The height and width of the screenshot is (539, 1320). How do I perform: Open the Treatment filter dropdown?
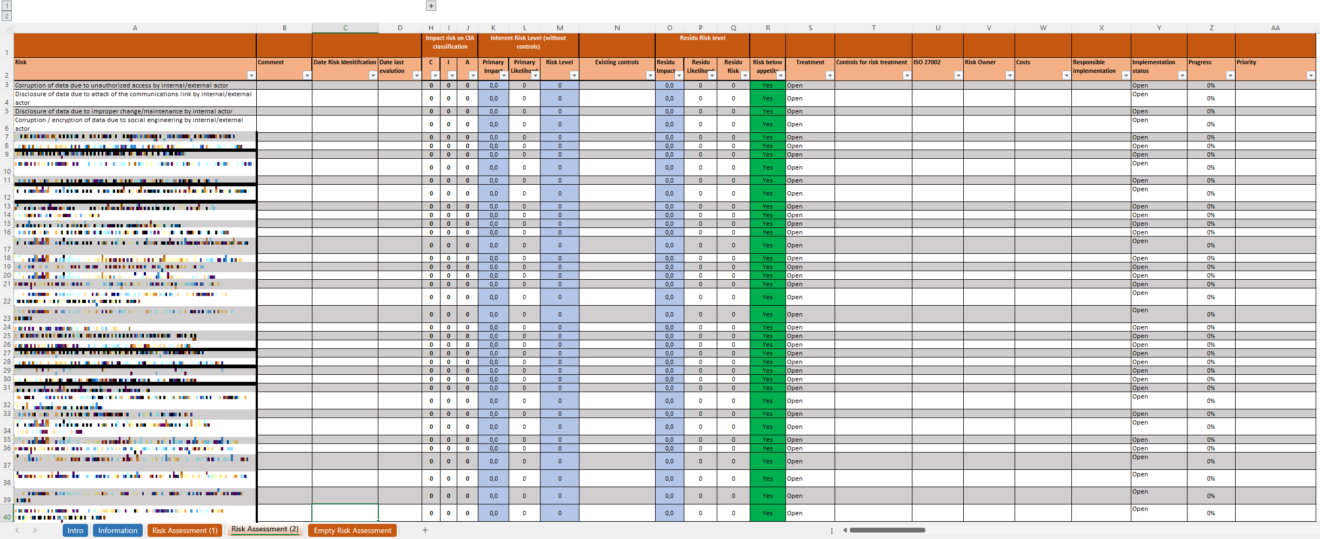coord(829,75)
